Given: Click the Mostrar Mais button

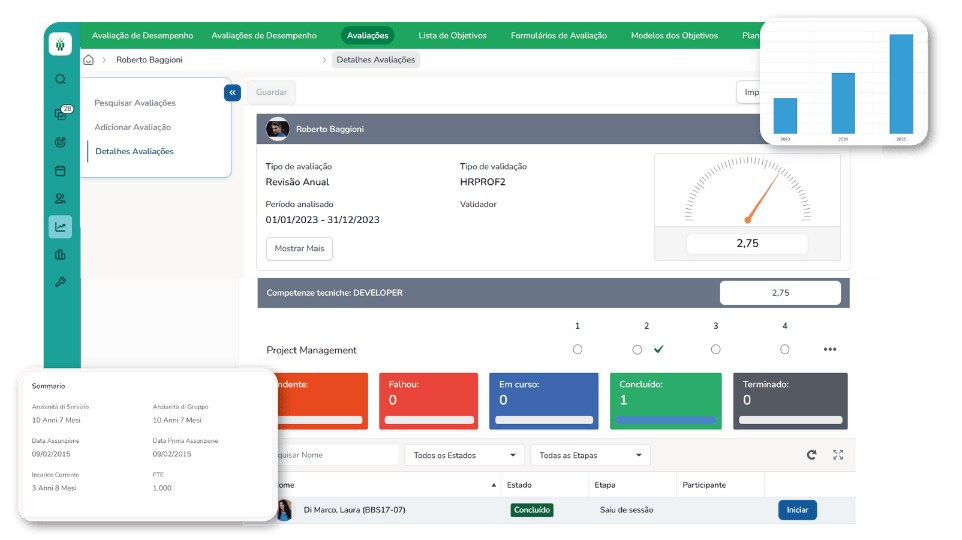Looking at the screenshot, I should pos(299,248).
